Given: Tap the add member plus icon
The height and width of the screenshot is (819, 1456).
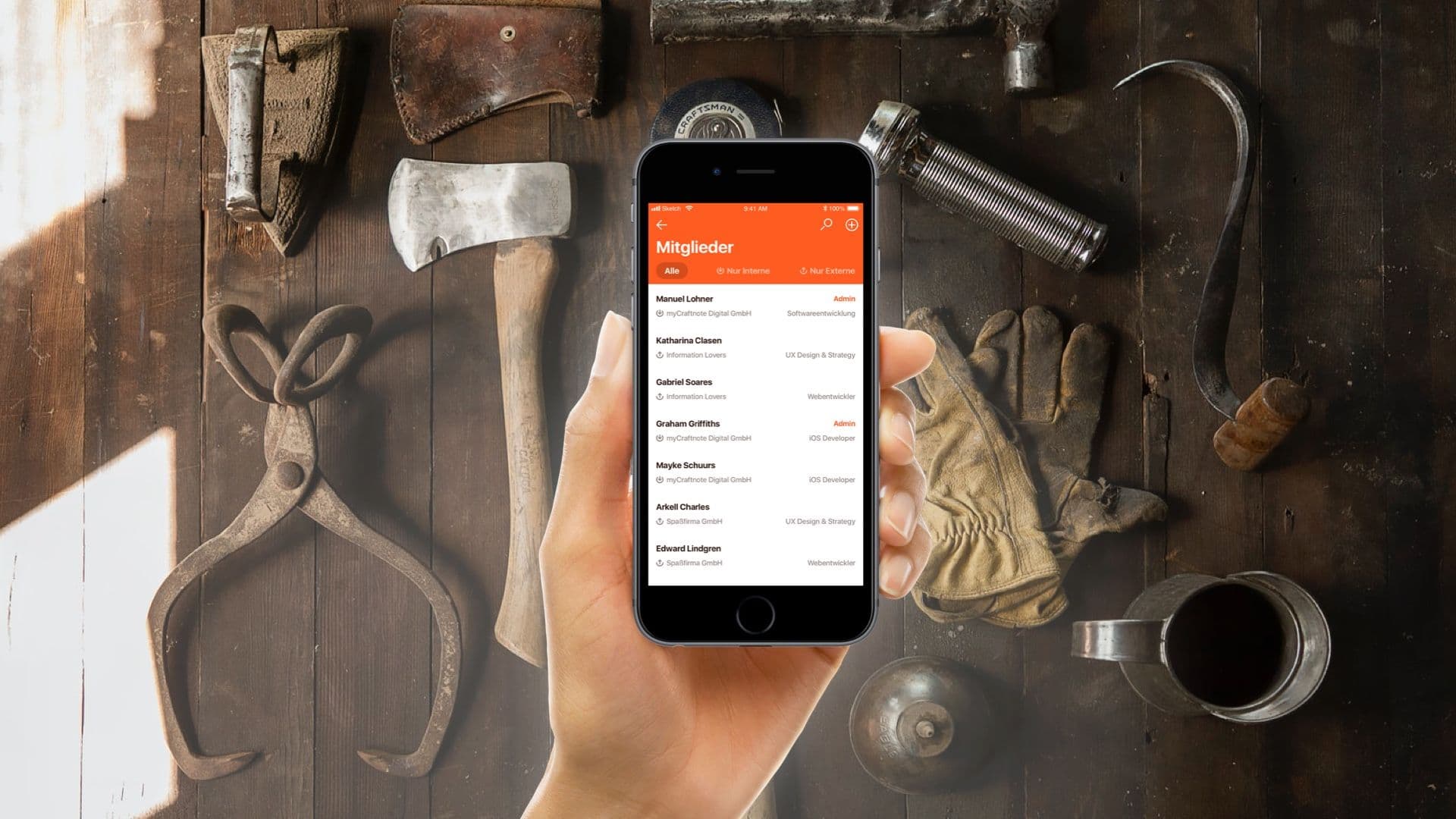Looking at the screenshot, I should coord(851,224).
